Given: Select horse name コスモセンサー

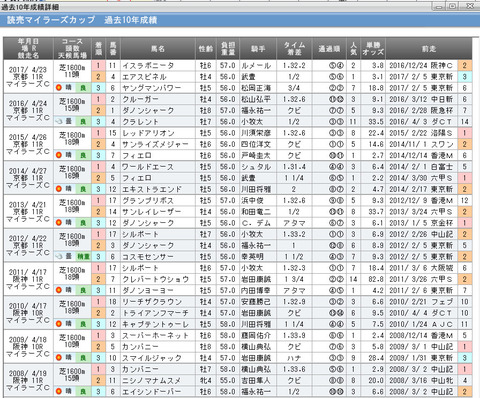Looking at the screenshot, I should click(x=148, y=257).
